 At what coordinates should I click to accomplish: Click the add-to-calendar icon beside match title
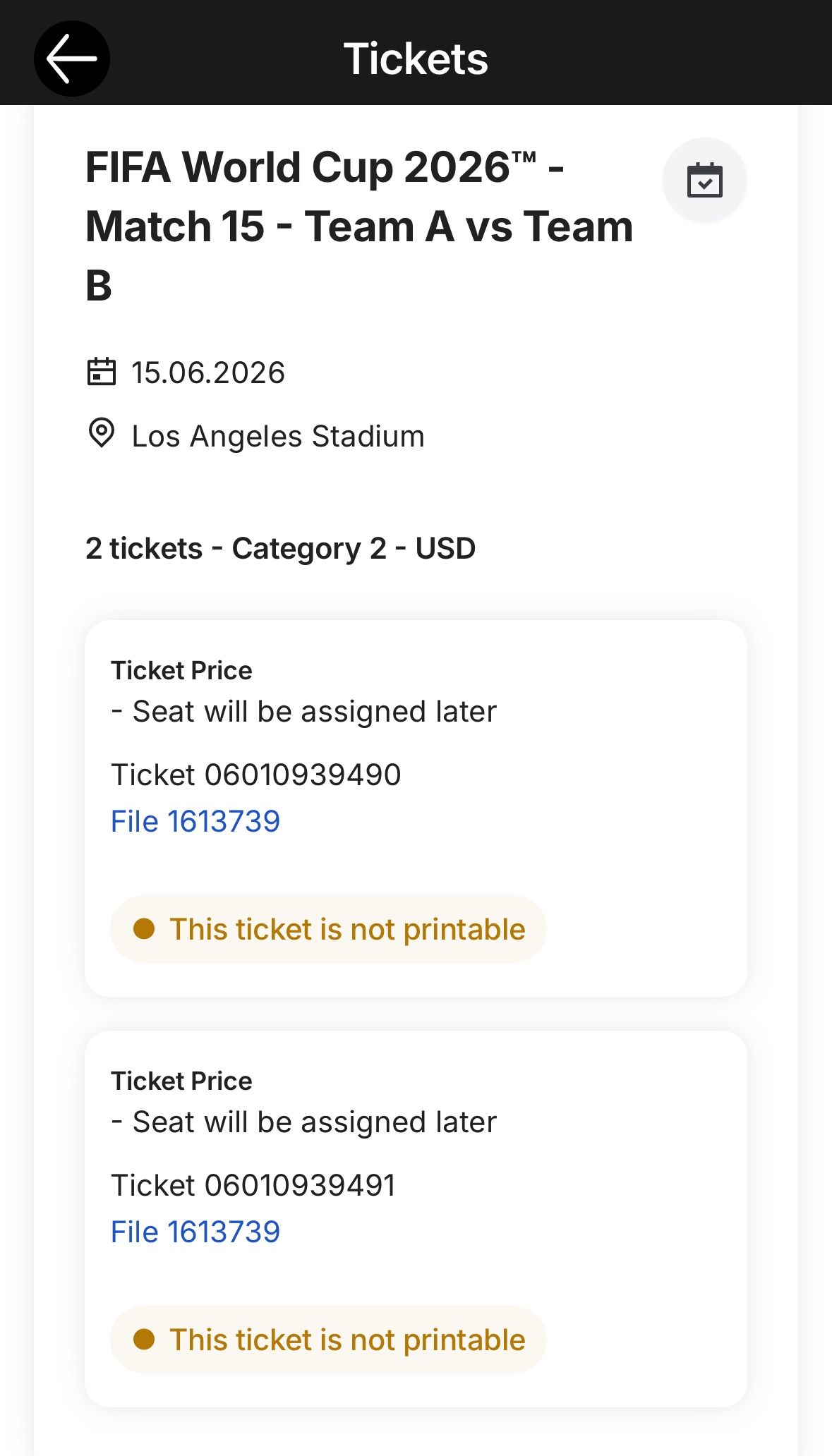click(704, 181)
